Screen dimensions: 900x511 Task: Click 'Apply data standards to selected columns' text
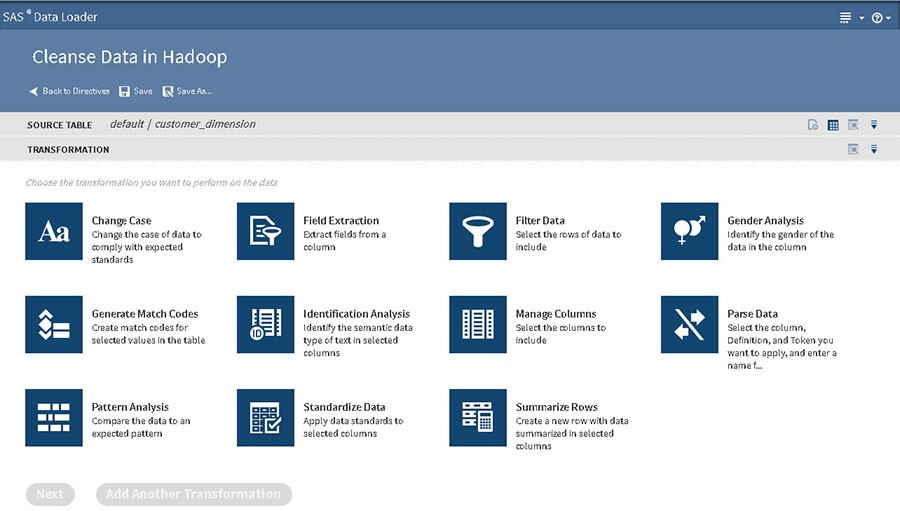coord(353,427)
